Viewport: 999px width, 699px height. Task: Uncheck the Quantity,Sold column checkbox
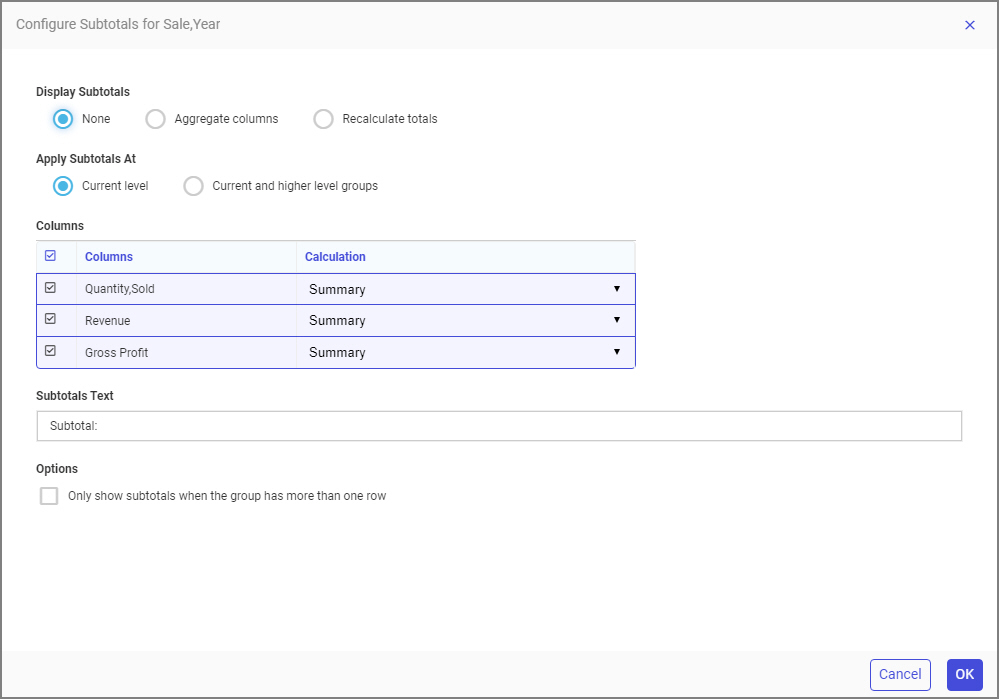(x=52, y=288)
